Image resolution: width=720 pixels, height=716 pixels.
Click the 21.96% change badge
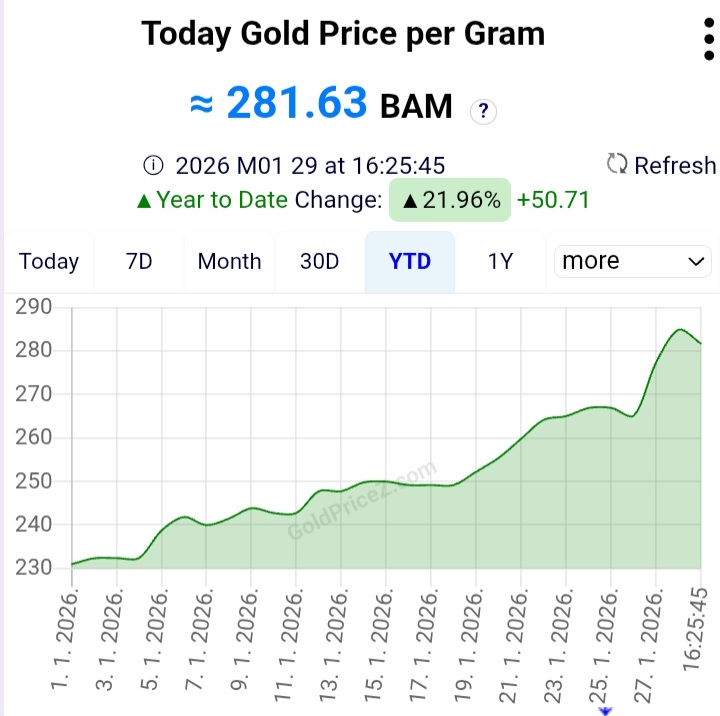coord(450,200)
